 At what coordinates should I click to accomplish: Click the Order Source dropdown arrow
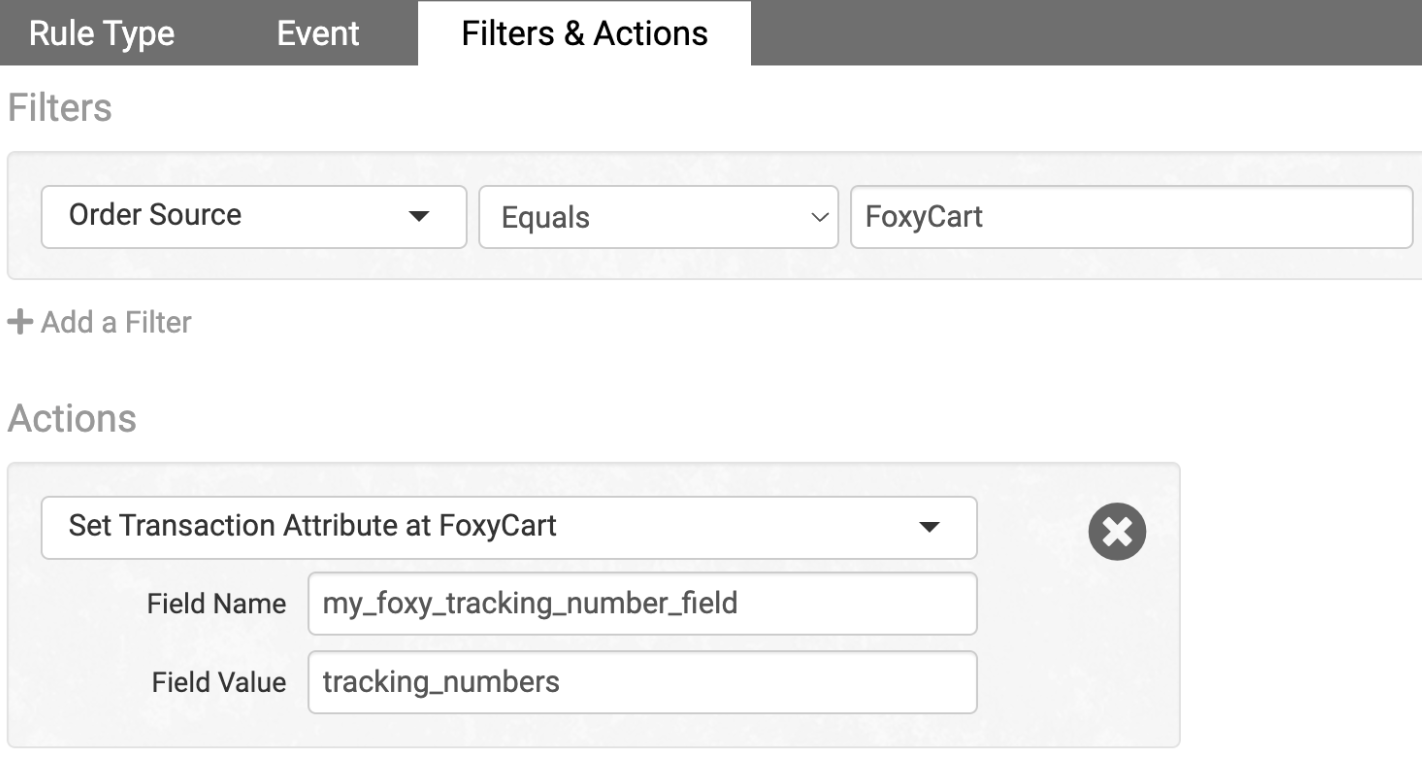point(420,216)
